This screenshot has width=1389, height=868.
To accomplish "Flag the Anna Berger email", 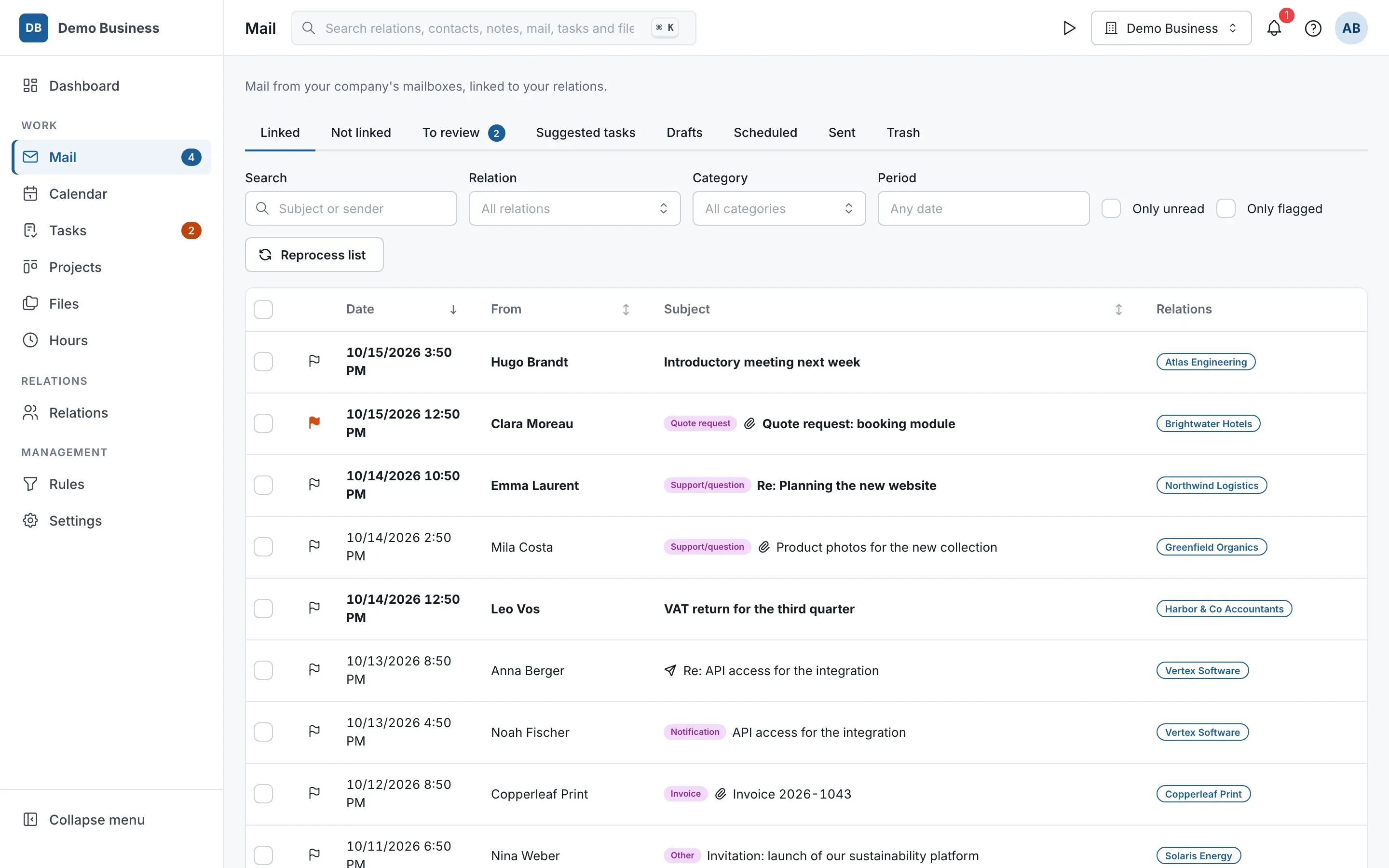I will [x=314, y=670].
